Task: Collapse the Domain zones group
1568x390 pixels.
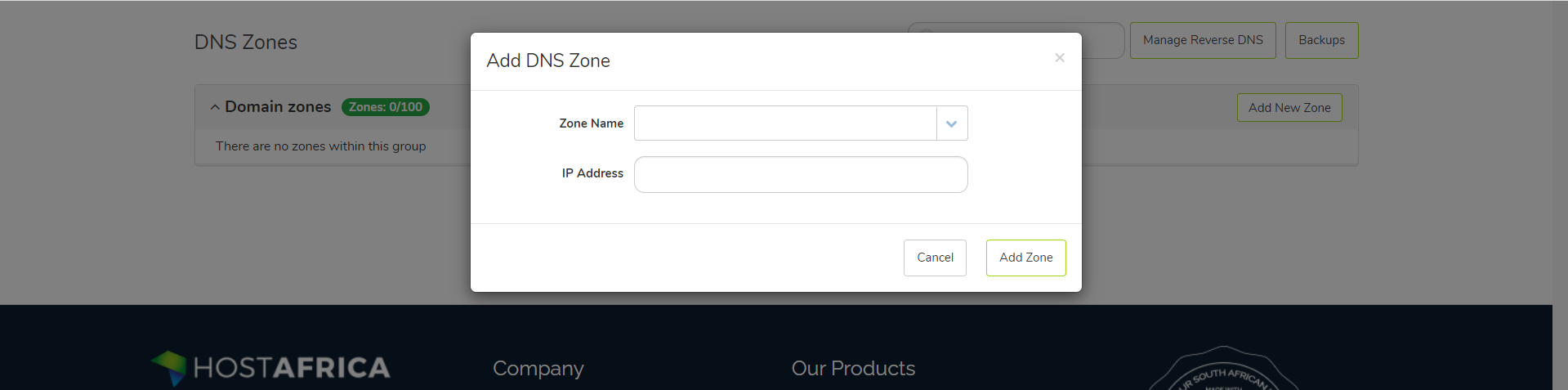Action: point(215,107)
